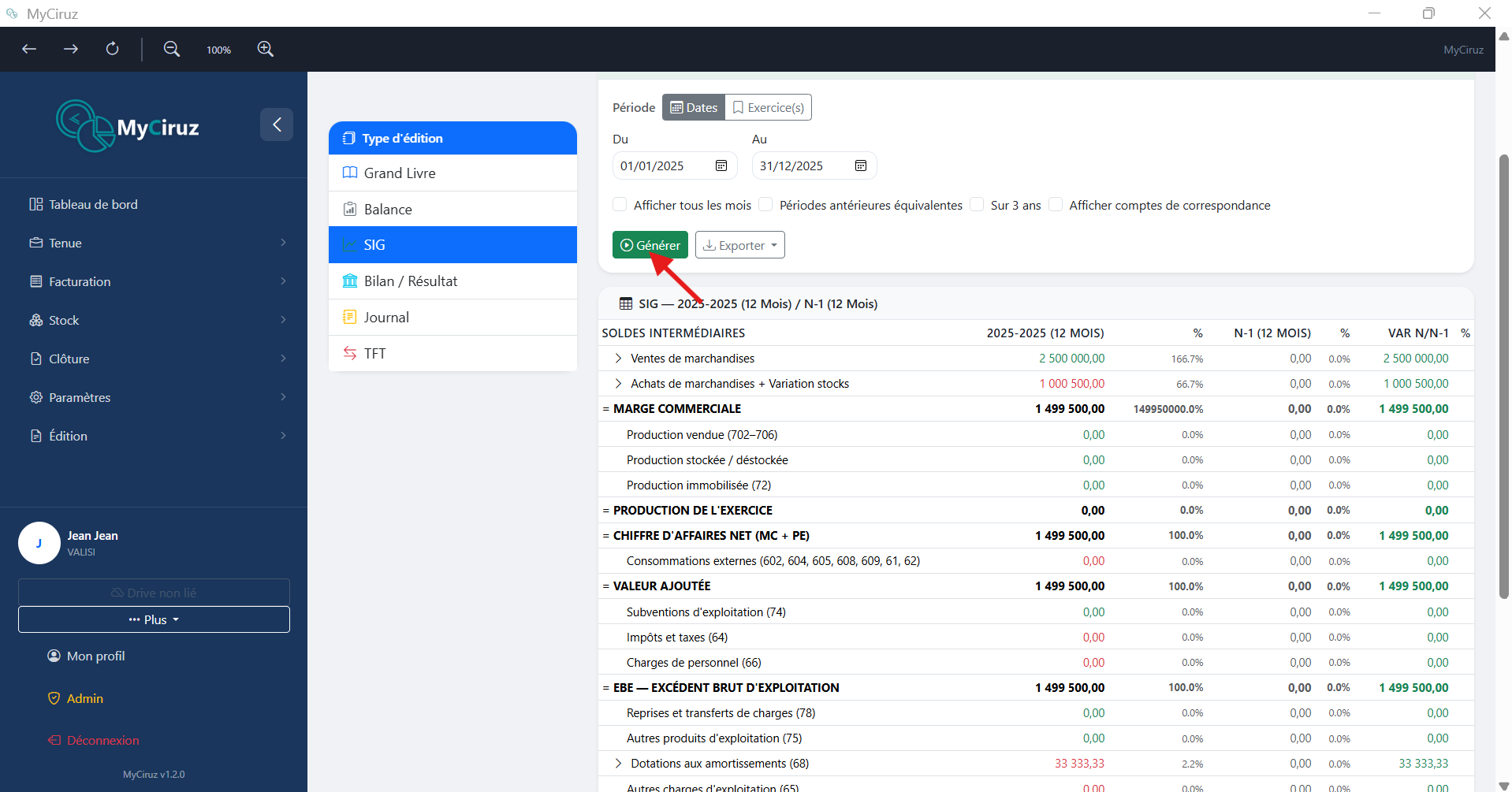Image resolution: width=1512 pixels, height=792 pixels.
Task: Expand Dotations aux amortissements (68) row
Action: point(618,764)
